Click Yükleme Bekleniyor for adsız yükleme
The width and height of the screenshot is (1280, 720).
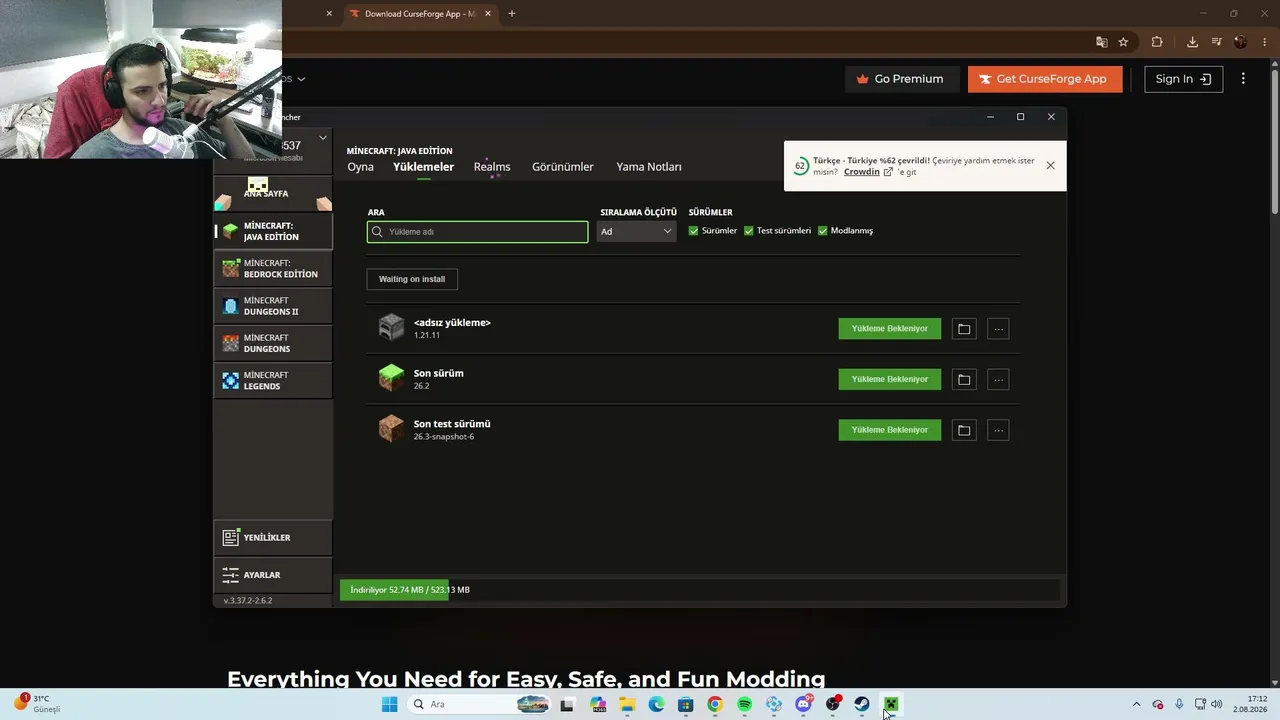890,329
